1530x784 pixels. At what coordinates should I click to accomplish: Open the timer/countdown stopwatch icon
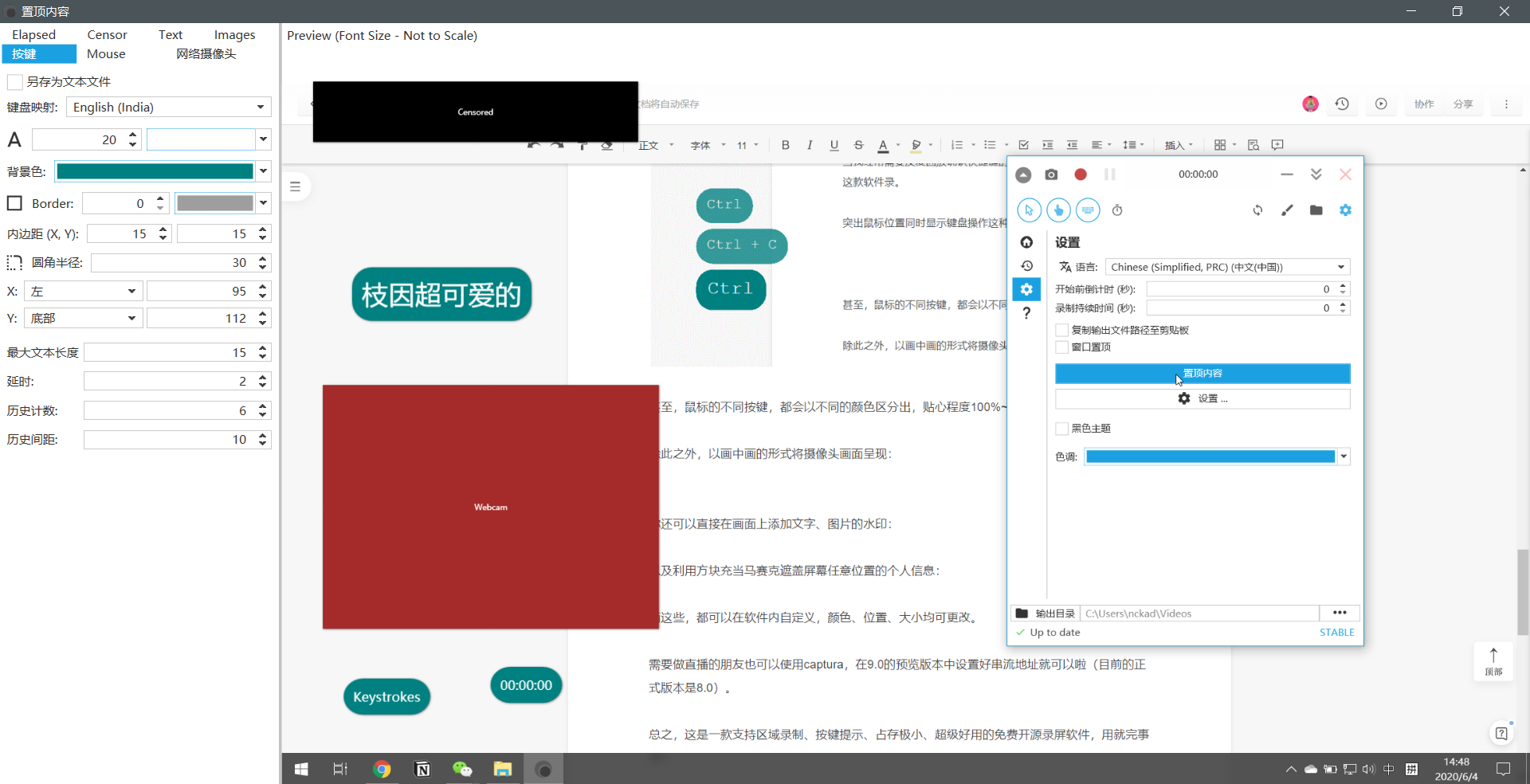(1117, 210)
